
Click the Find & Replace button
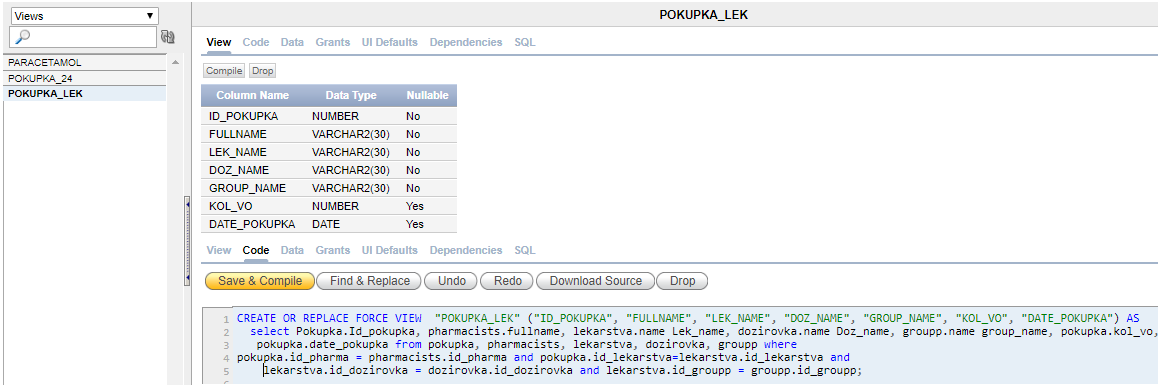(x=370, y=281)
